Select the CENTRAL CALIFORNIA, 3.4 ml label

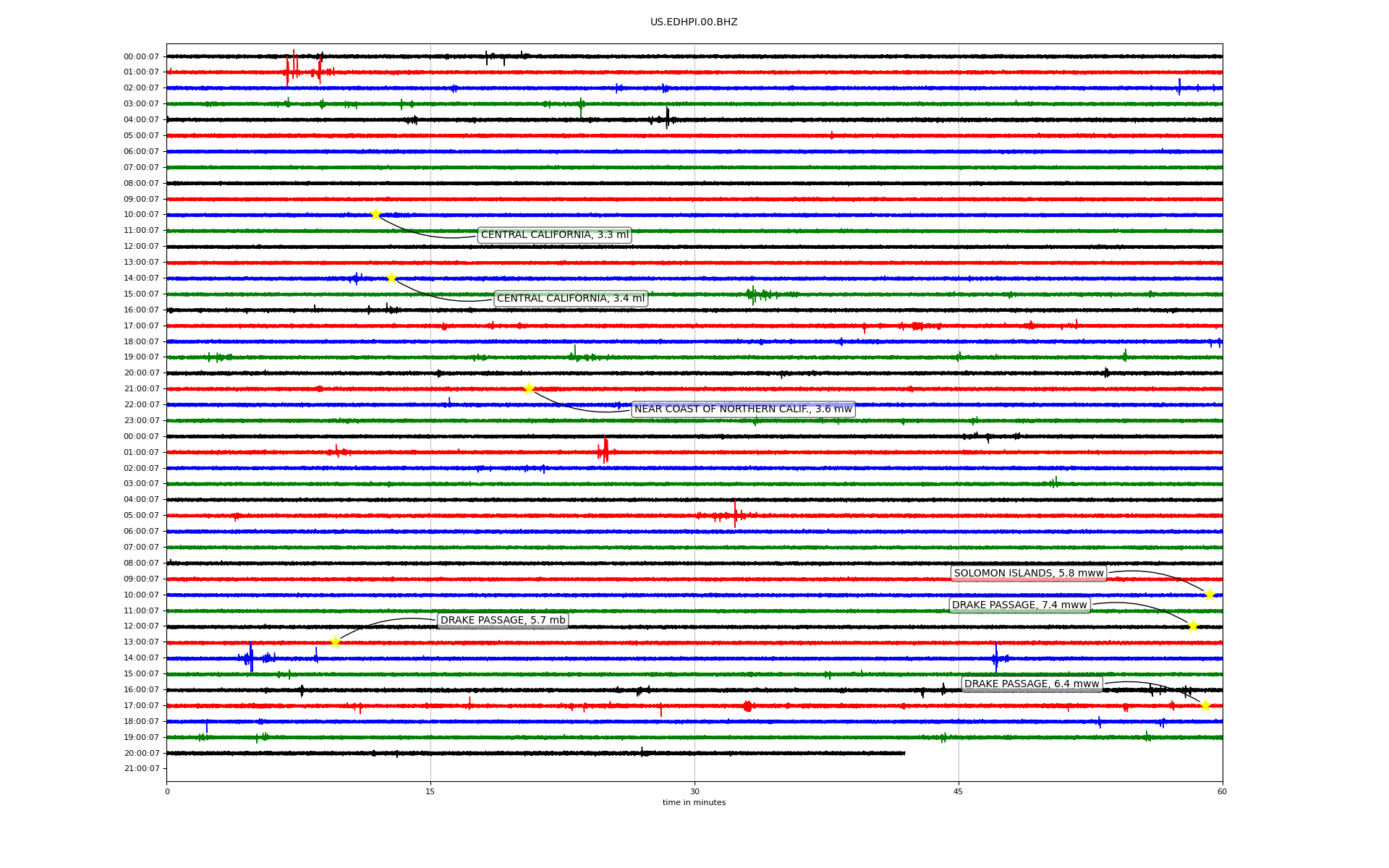tap(571, 299)
